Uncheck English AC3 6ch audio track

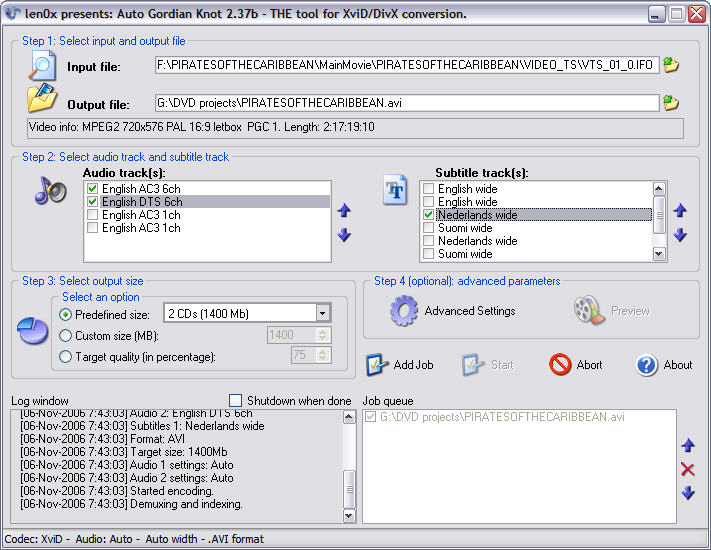click(x=93, y=189)
